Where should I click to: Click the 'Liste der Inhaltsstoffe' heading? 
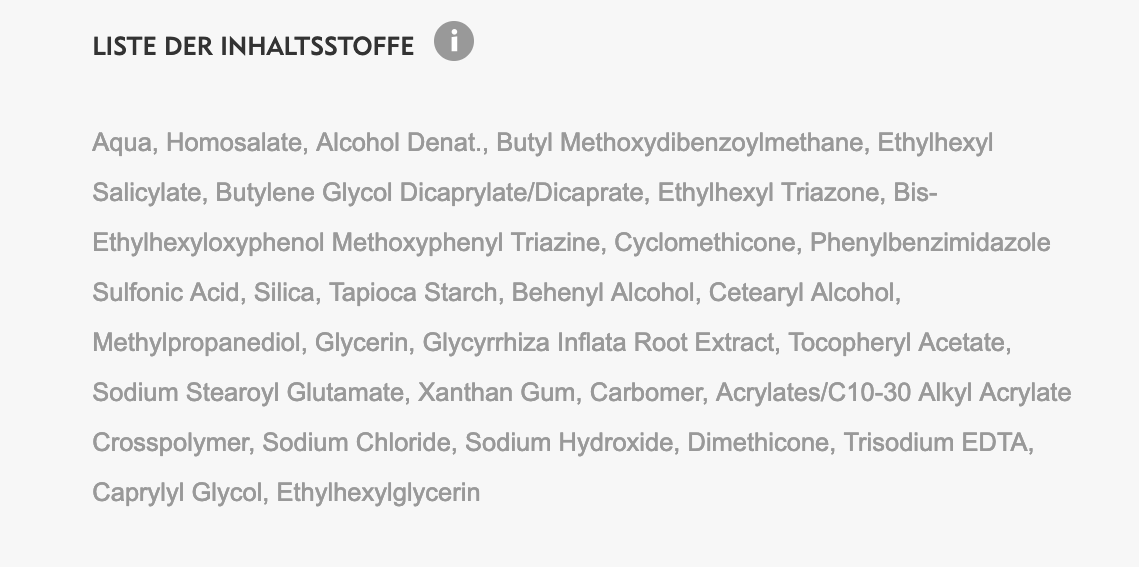[x=253, y=47]
